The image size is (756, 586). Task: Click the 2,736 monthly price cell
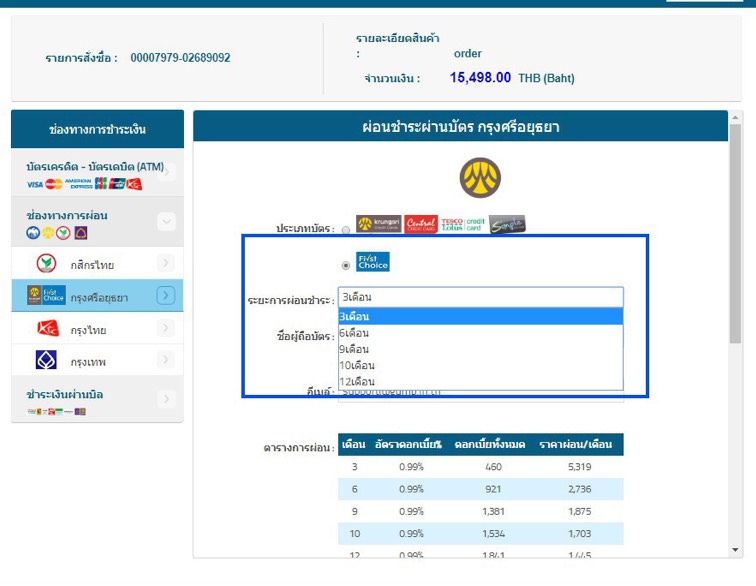[x=580, y=489]
